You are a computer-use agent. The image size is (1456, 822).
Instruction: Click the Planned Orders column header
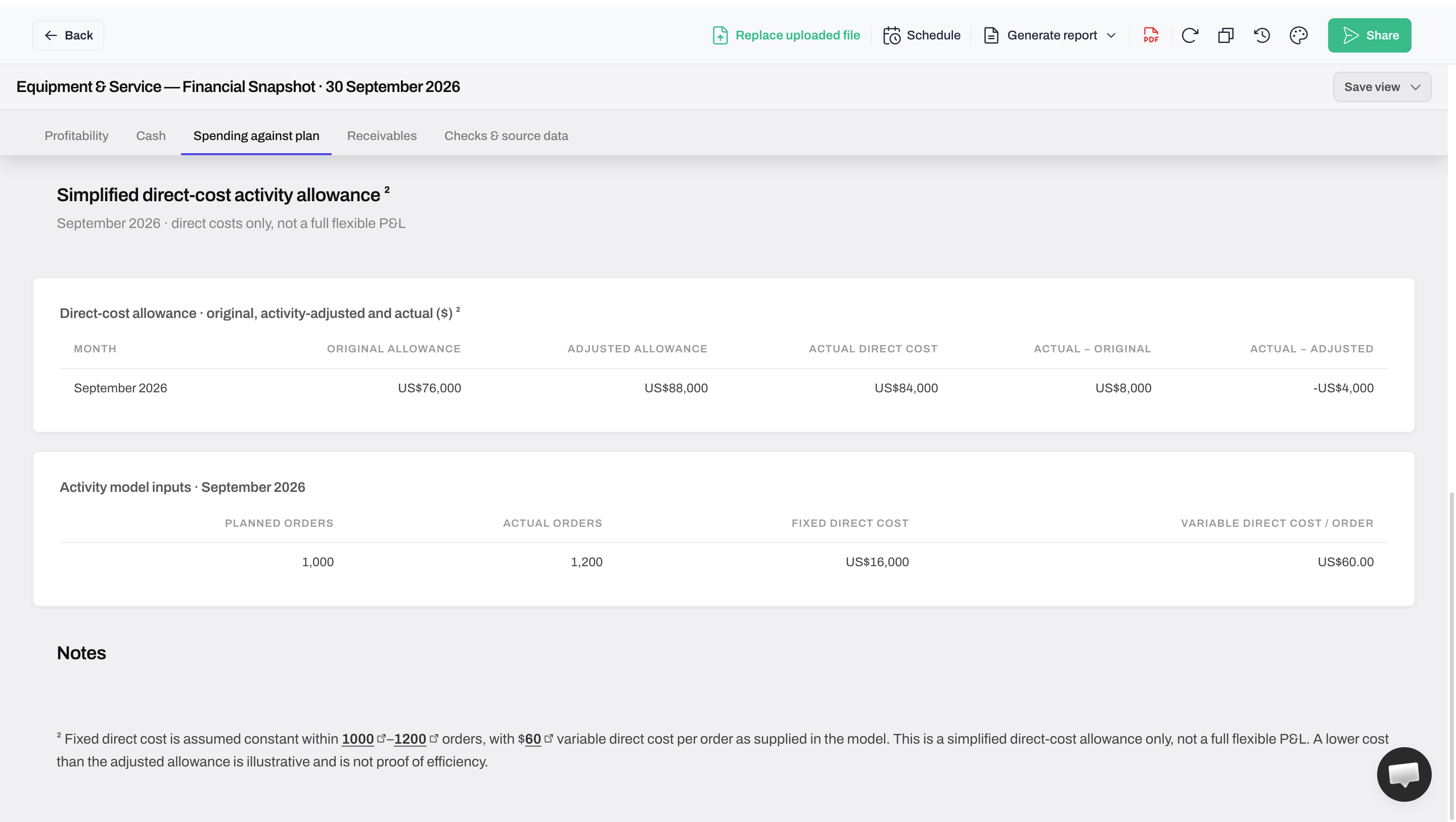point(279,523)
